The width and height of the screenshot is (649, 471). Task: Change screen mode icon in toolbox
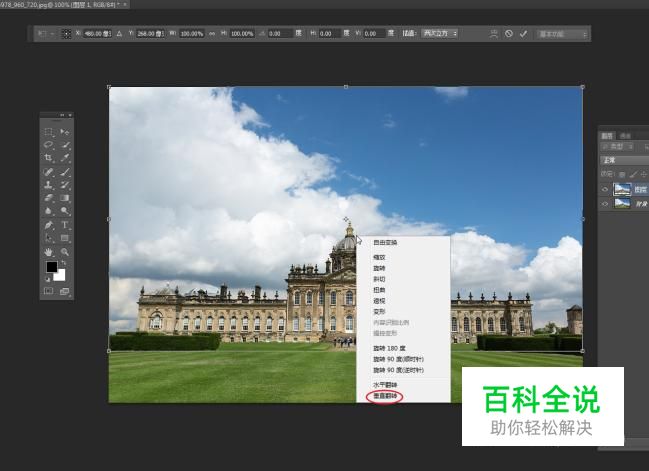pos(65,291)
